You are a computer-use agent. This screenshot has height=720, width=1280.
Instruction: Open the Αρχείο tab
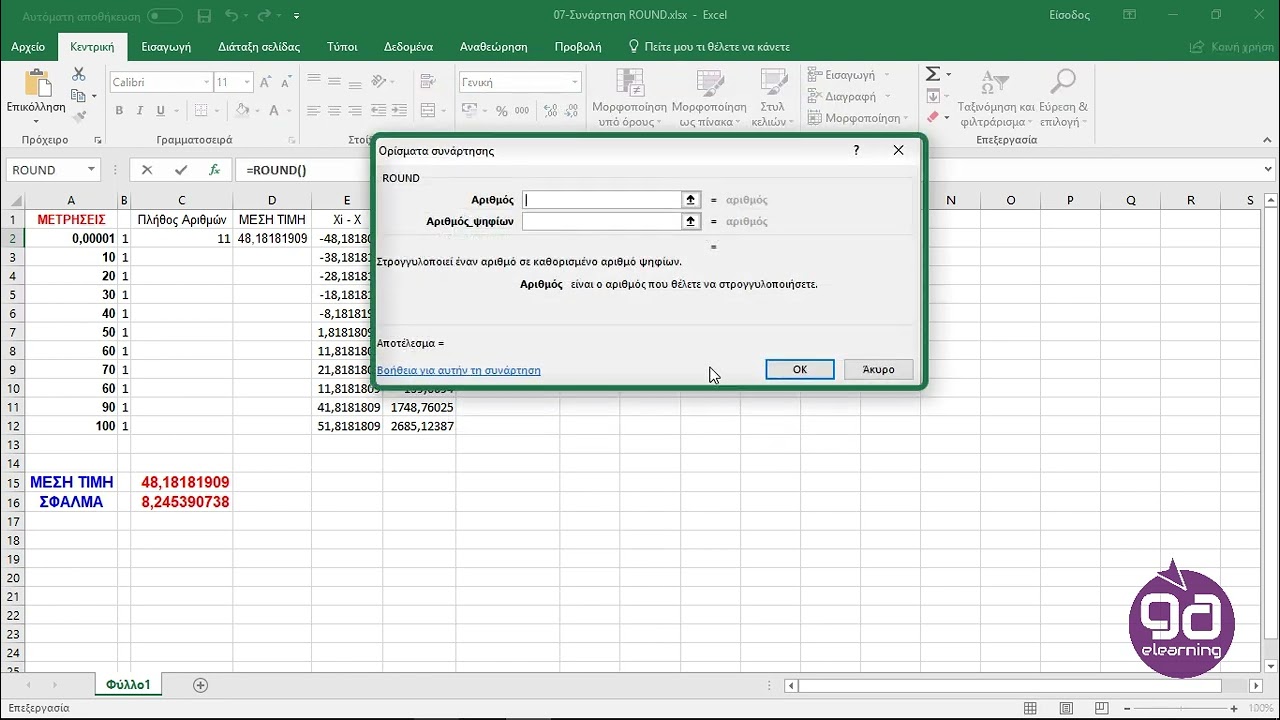click(x=28, y=47)
